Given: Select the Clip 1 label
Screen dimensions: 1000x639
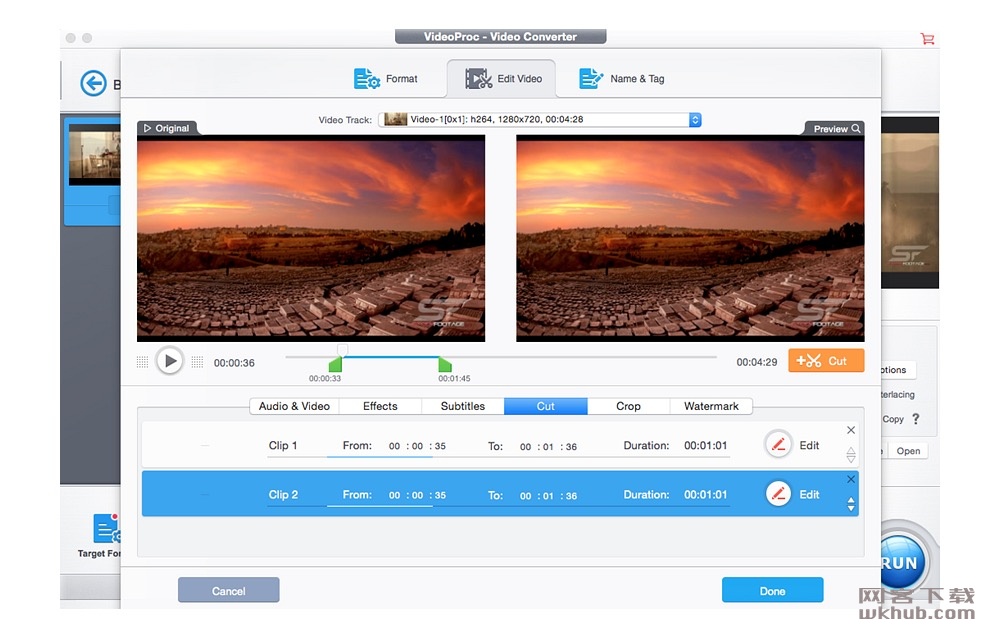Looking at the screenshot, I should [283, 445].
